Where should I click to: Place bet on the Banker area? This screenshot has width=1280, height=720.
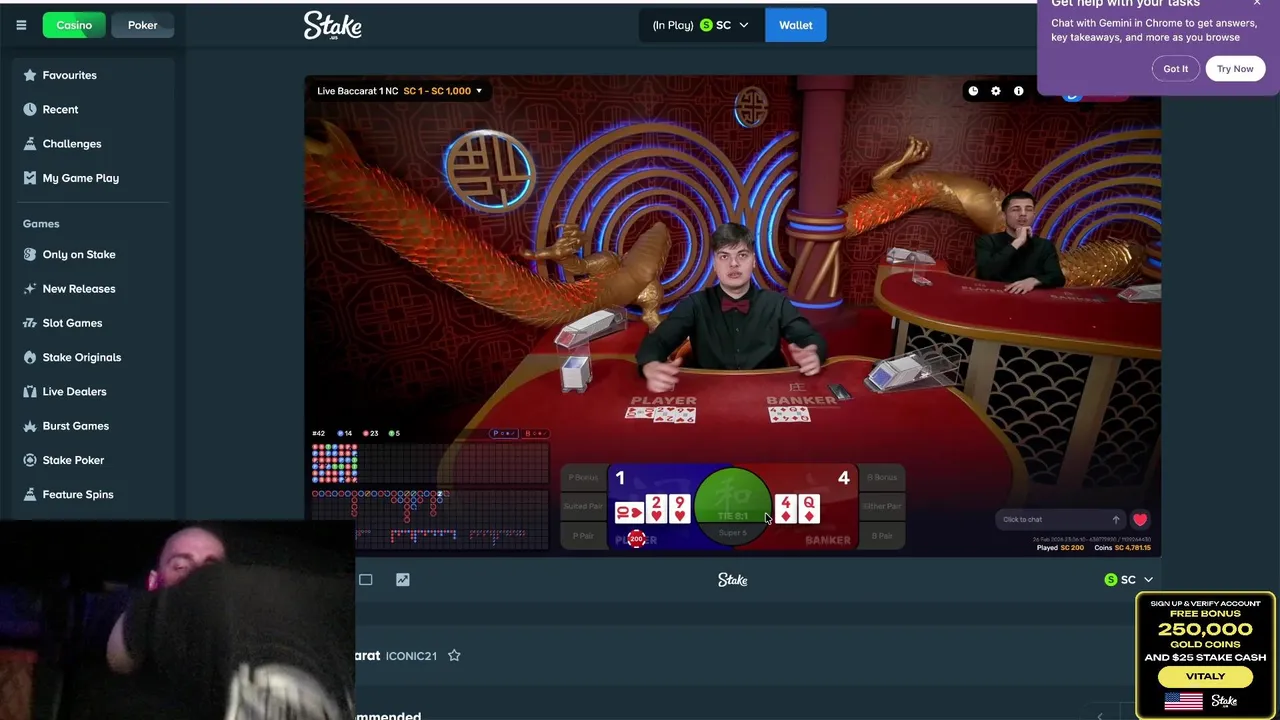tap(815, 507)
